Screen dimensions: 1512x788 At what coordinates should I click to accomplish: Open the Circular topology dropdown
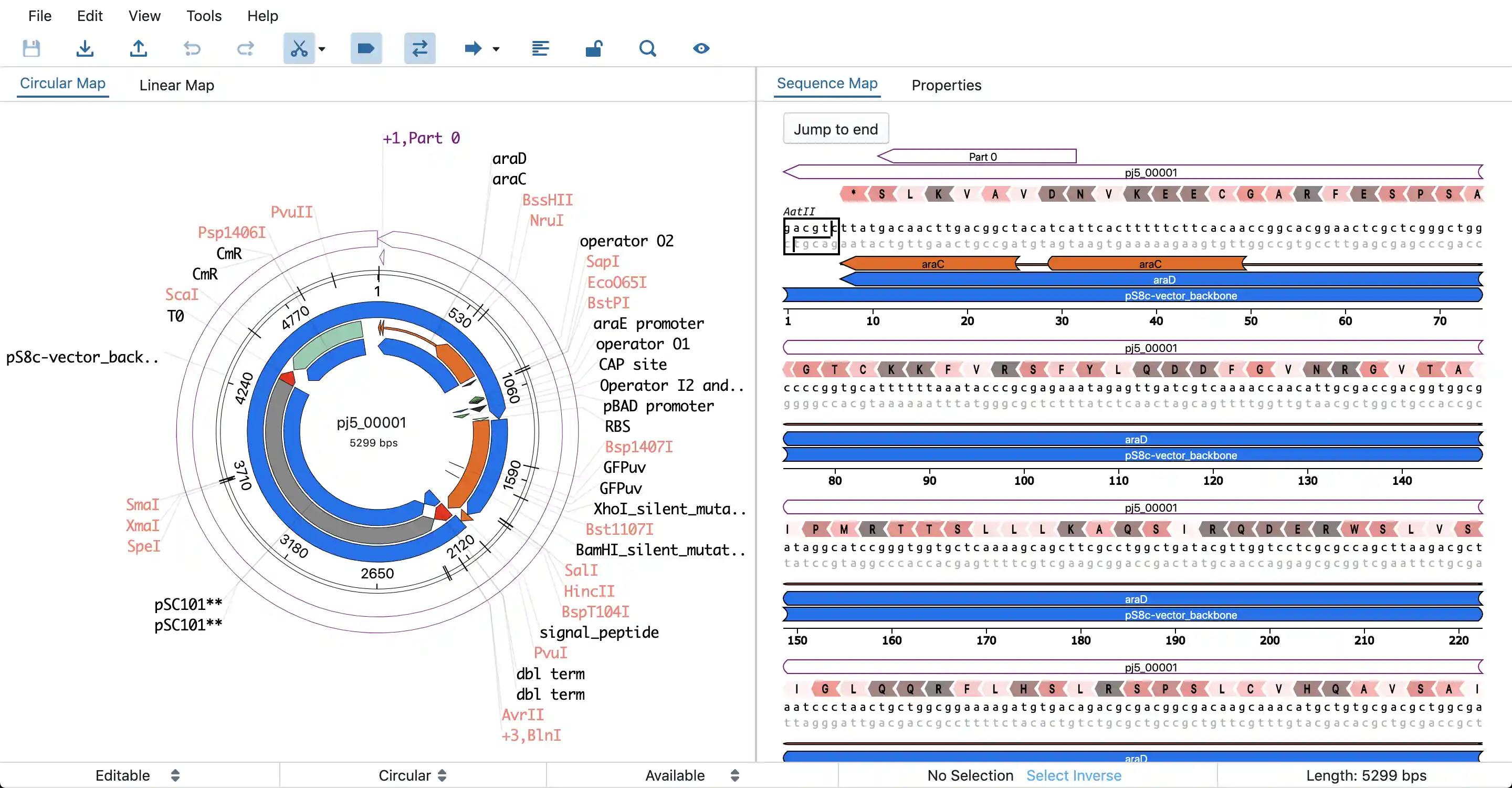tap(413, 775)
